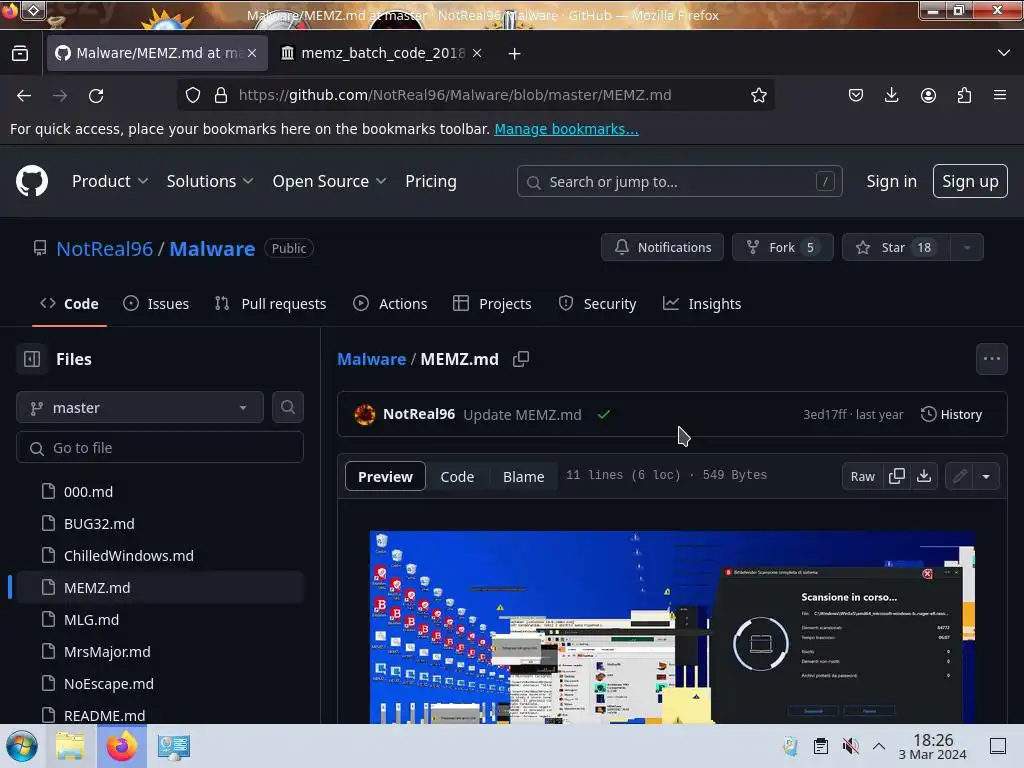Open the Actions tab
1024x768 pixels.
390,304
